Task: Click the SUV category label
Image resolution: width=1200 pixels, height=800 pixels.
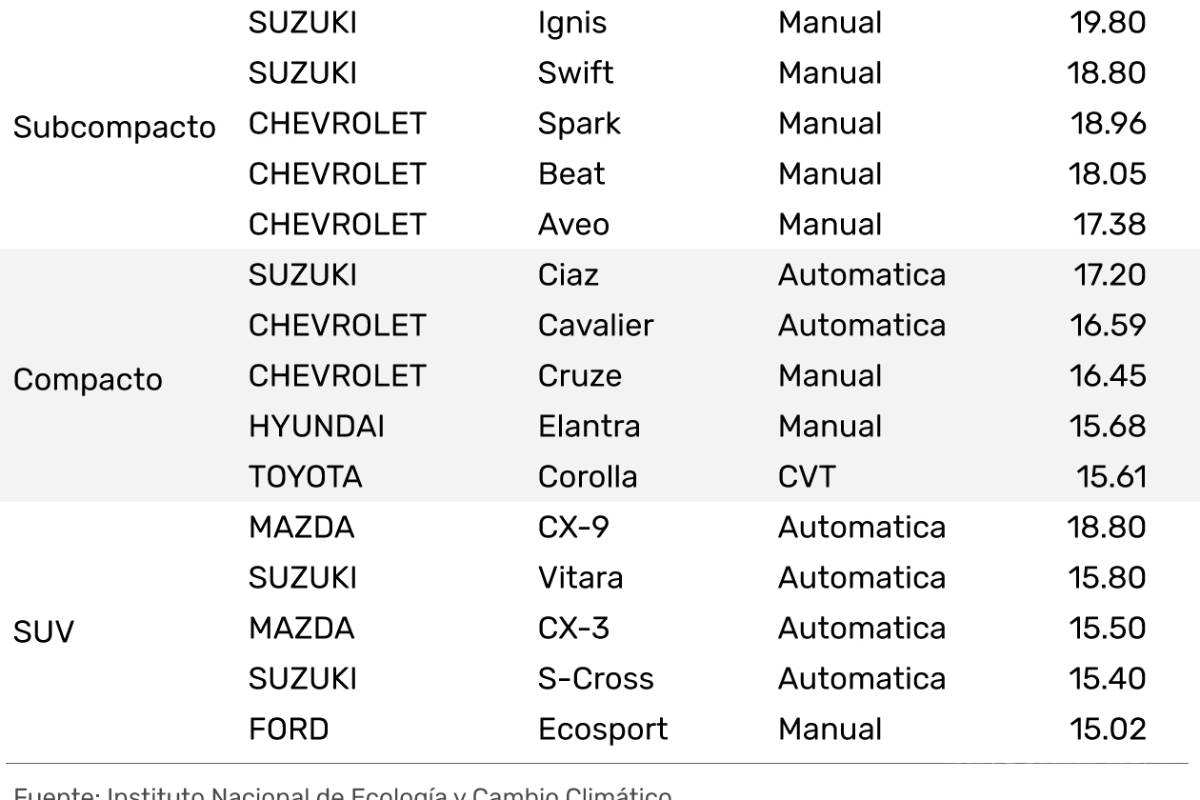Action: (43, 633)
